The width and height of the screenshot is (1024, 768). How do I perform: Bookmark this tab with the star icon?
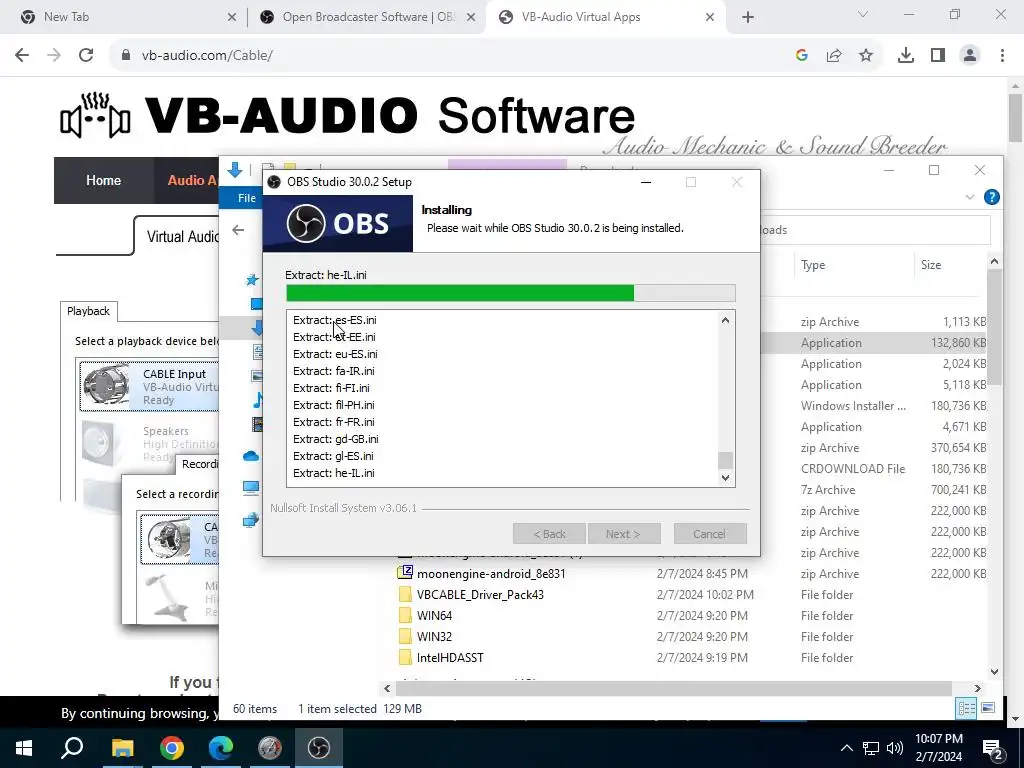(866, 56)
